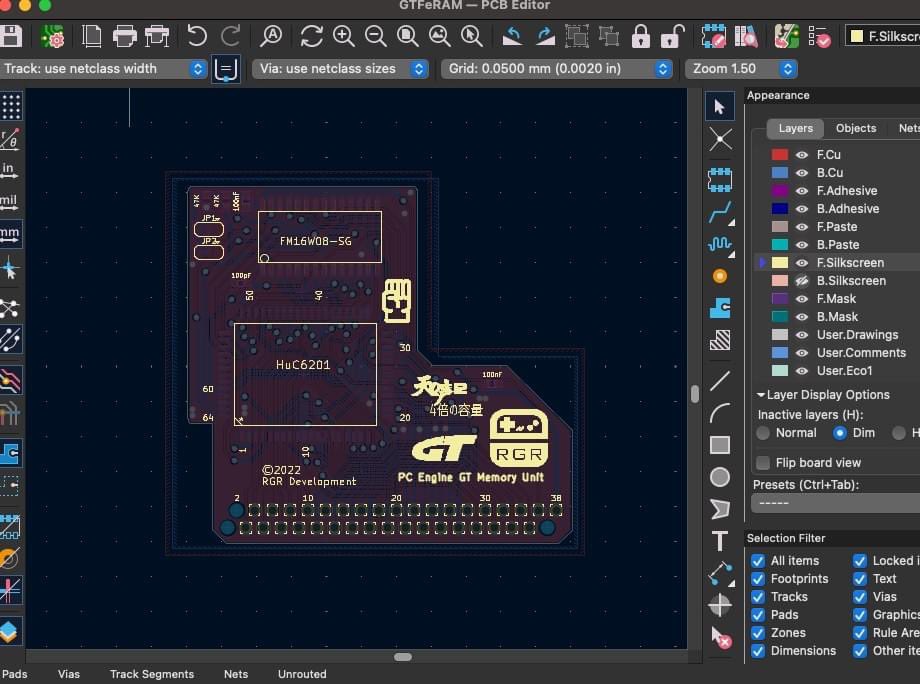The width and height of the screenshot is (920, 684).
Task: Toggle F.Cu layer visibility eye
Action: 801,155
